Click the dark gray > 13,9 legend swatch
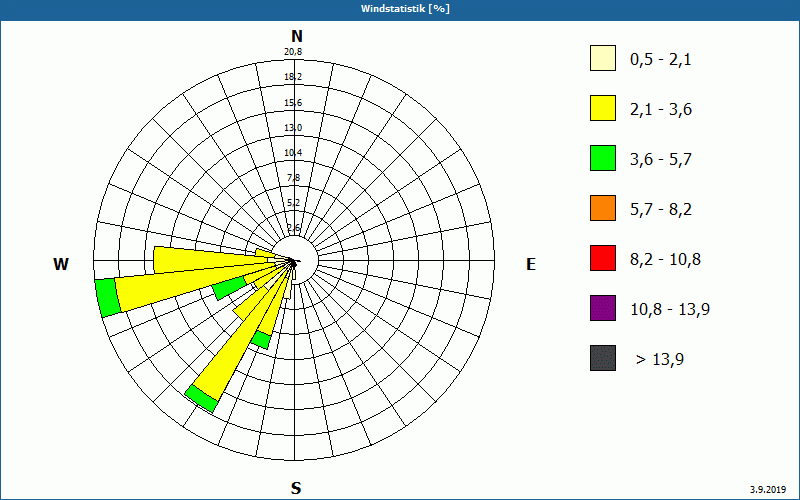Image resolution: width=800 pixels, height=500 pixels. click(603, 358)
